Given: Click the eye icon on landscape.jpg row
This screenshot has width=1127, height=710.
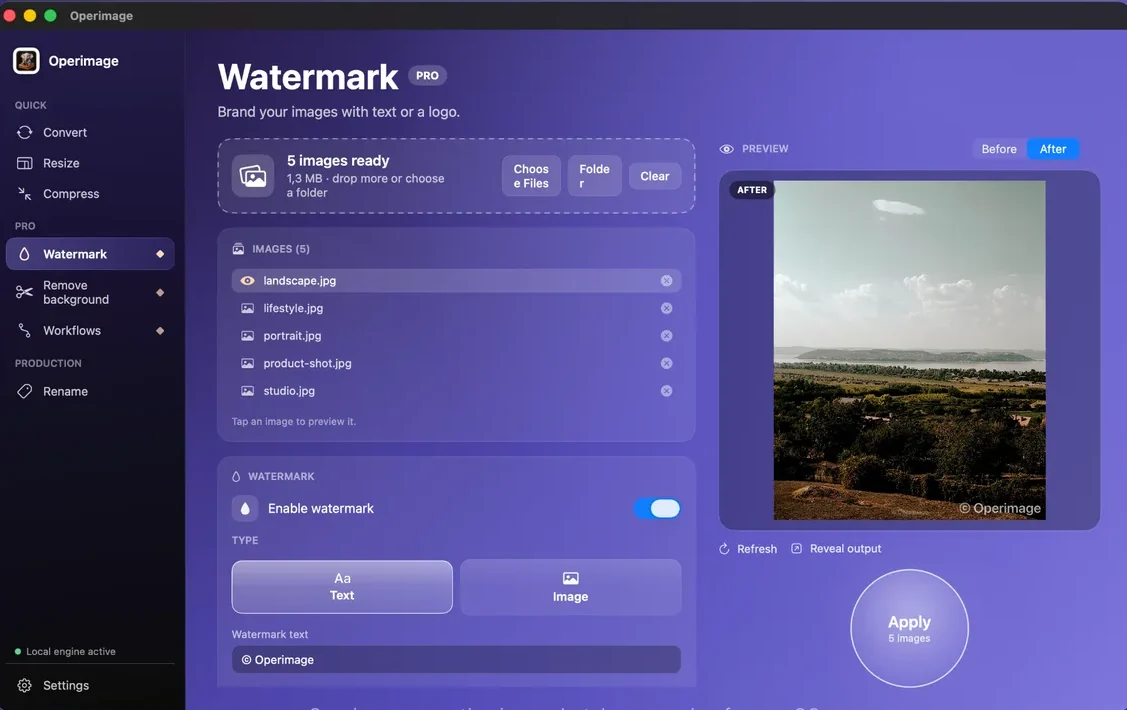Looking at the screenshot, I should click(x=247, y=281).
